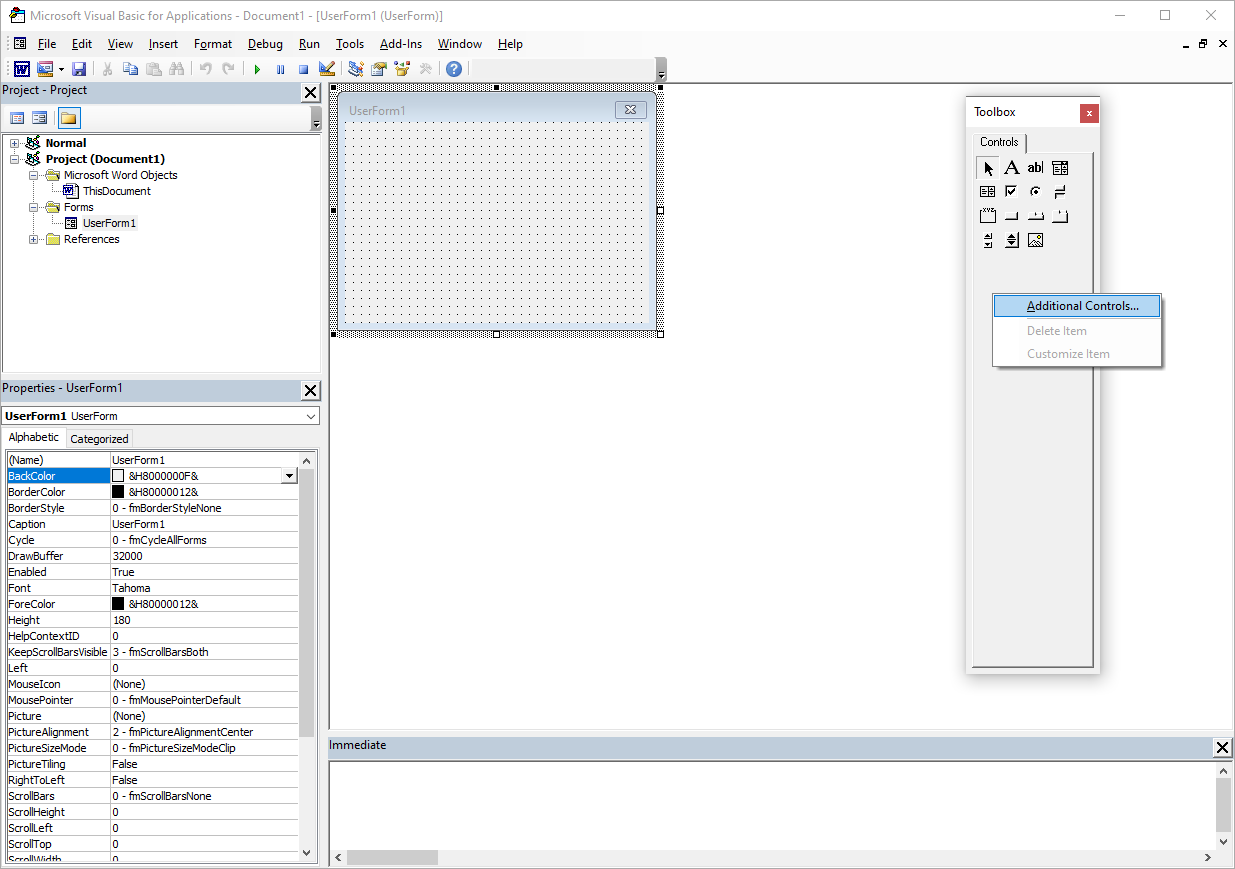Screen dimensions: 1235x869
Task: Close the Toolbox window
Action: tap(1089, 113)
